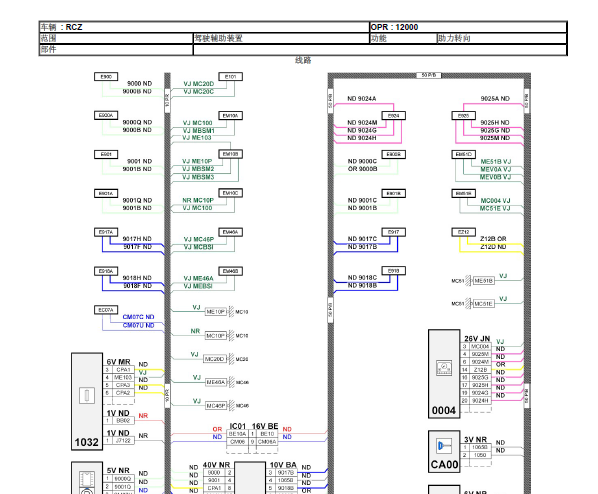Select the E900 splice box
598x494 pixels.
tap(106, 77)
